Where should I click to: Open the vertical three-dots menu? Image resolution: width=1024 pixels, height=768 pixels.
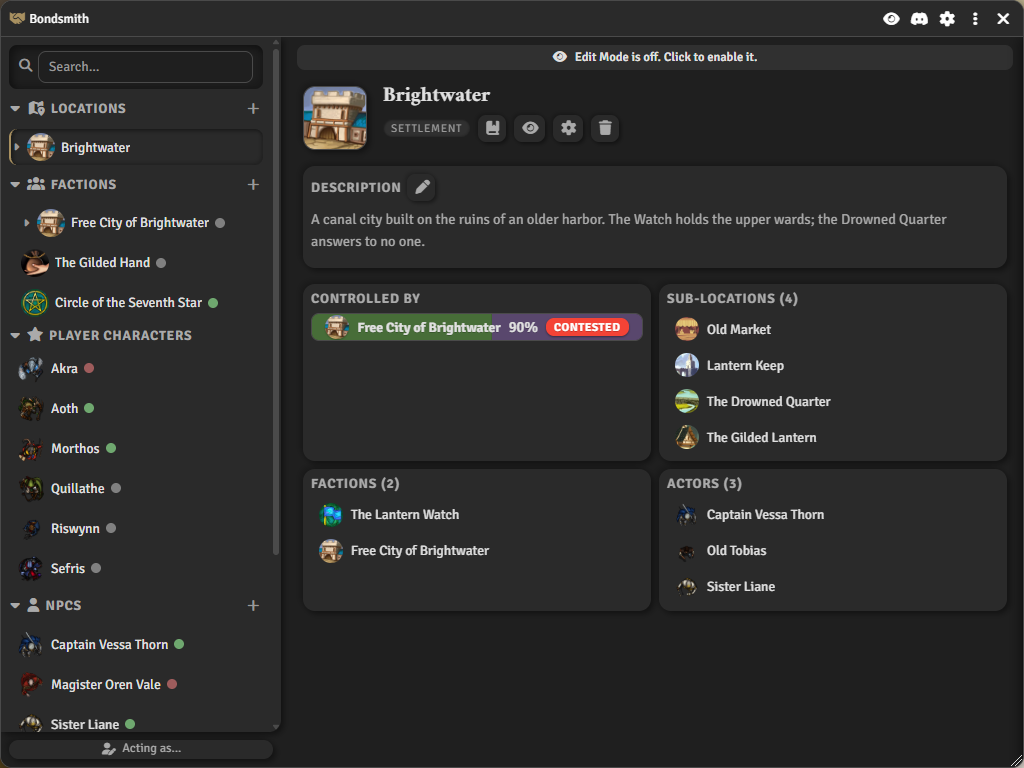coord(975,19)
